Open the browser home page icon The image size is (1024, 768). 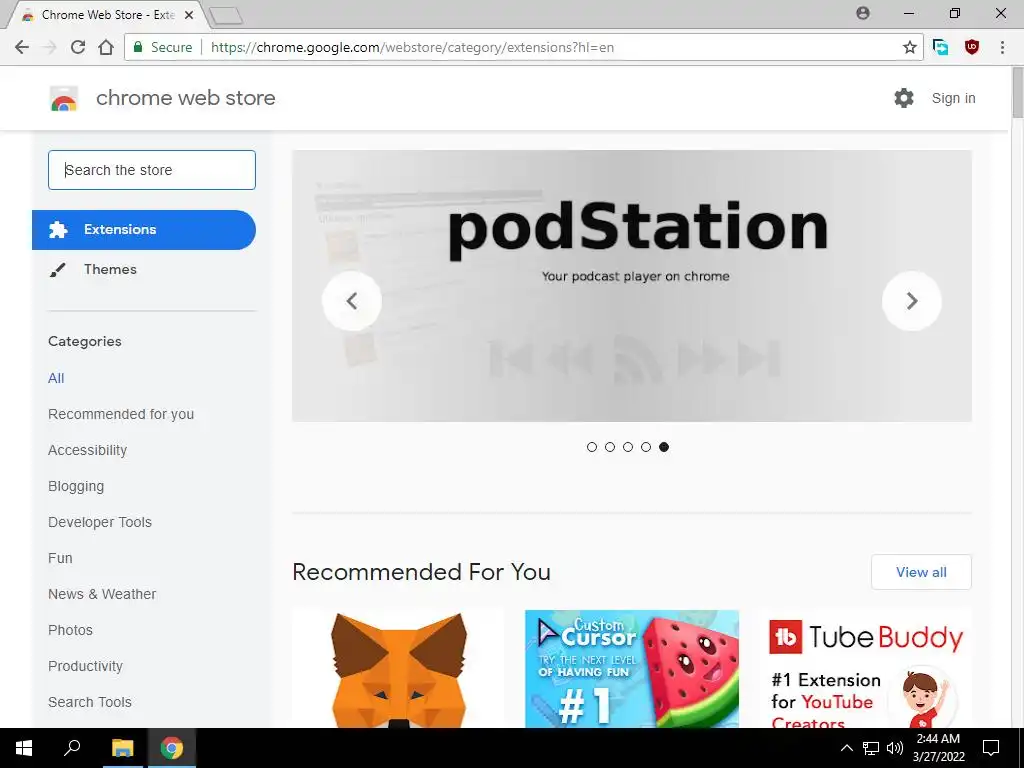click(x=106, y=47)
